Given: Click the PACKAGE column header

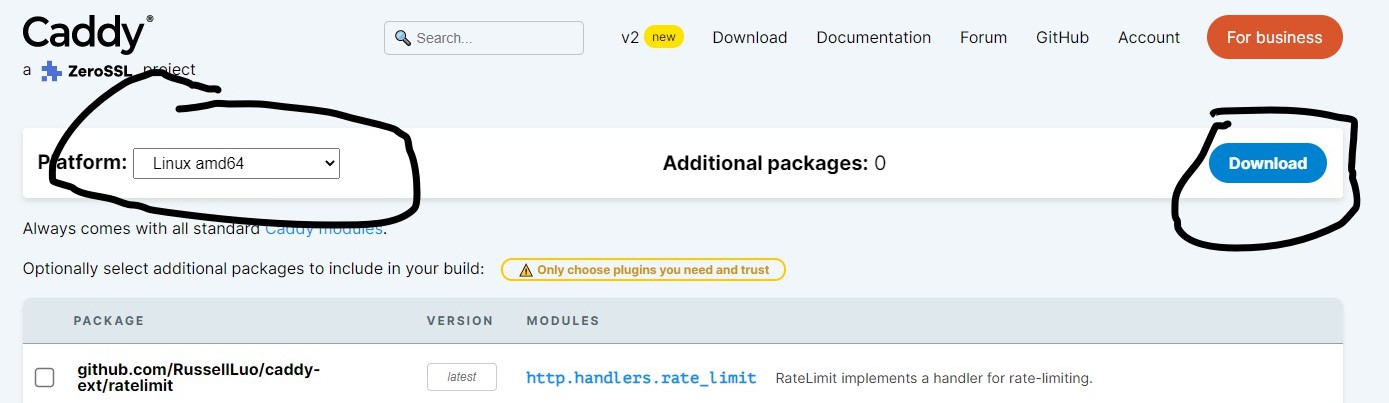Looking at the screenshot, I should 109,321.
